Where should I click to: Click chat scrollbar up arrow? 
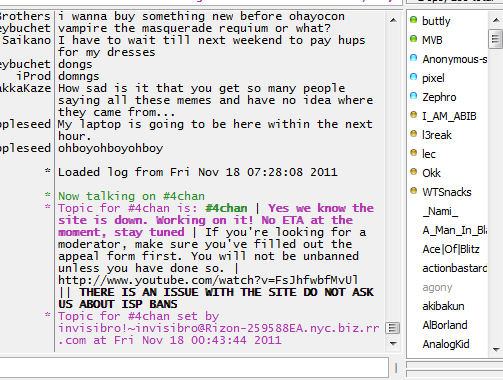(x=393, y=20)
